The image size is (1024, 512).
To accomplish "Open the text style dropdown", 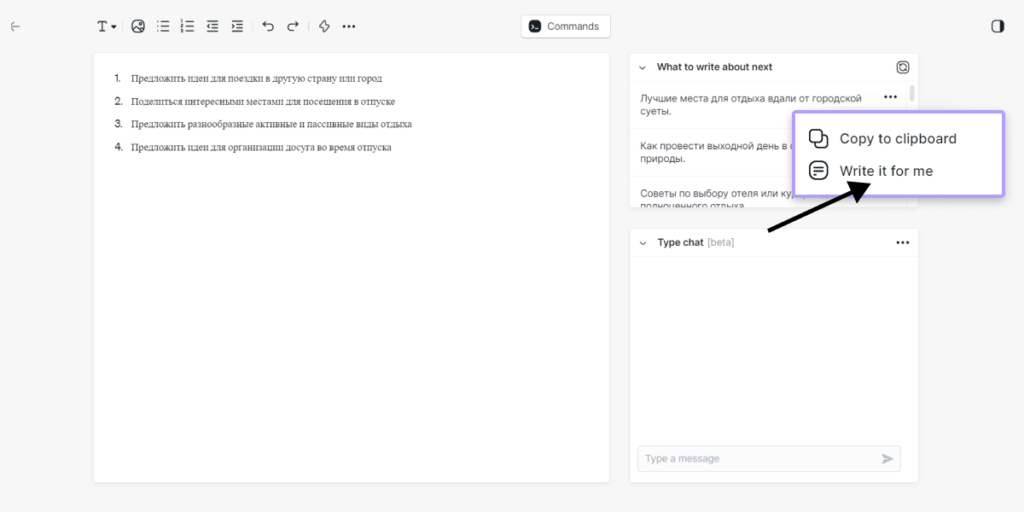I will (106, 27).
